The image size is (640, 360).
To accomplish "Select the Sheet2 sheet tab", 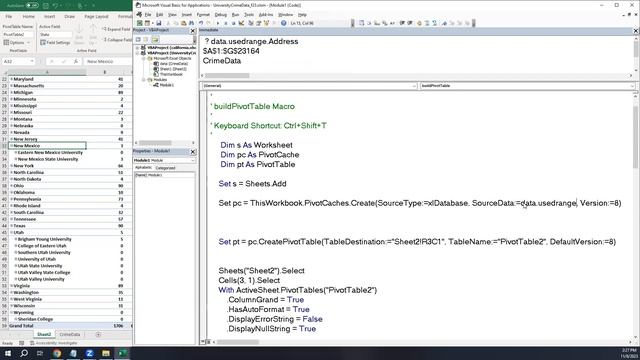I will click(x=44, y=334).
